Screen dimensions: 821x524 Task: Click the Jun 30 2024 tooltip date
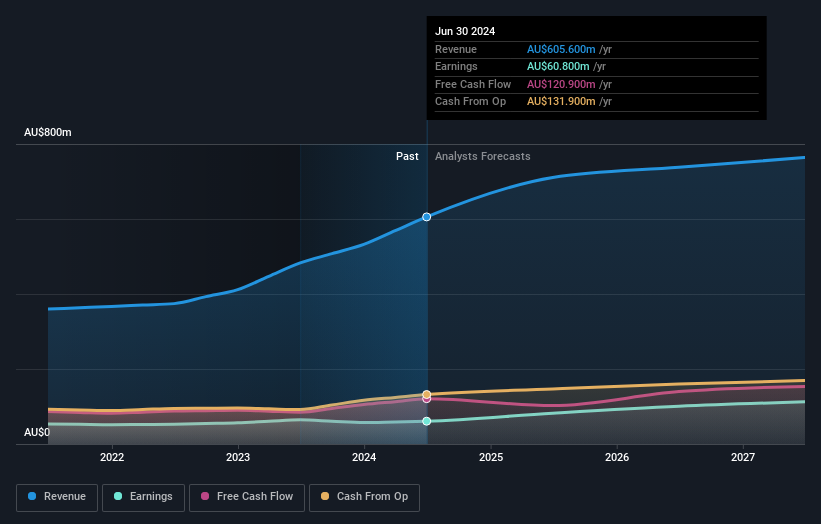point(465,31)
